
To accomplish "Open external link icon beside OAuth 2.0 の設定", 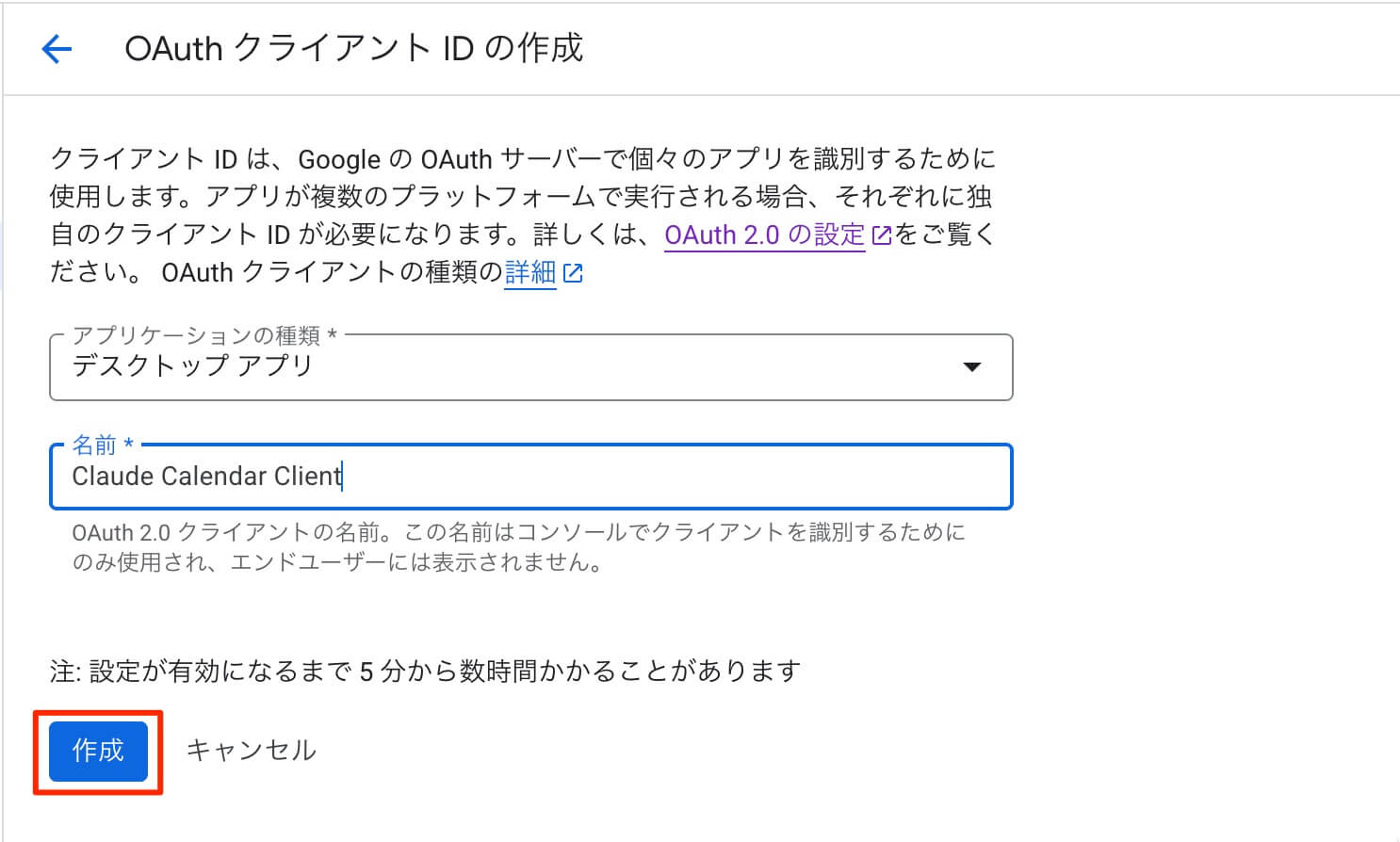I will pos(882,235).
